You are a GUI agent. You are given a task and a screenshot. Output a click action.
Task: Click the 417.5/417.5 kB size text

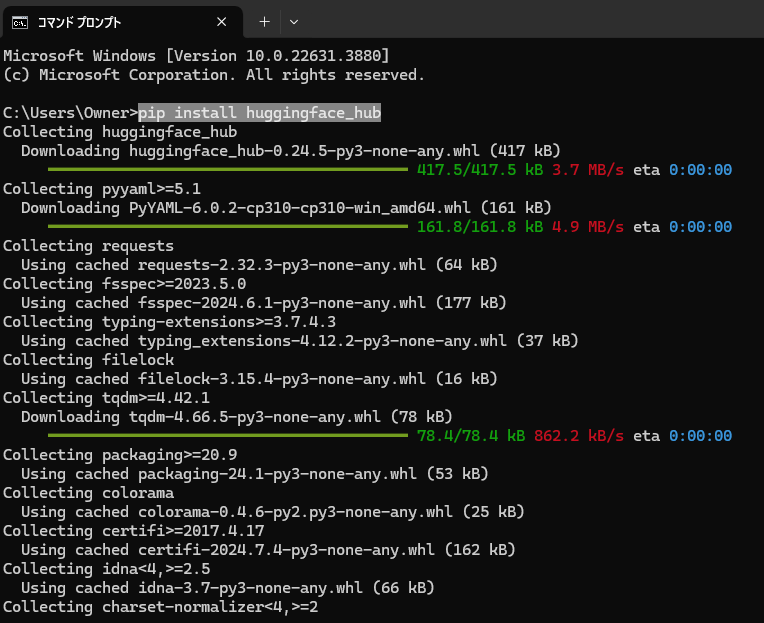480,170
